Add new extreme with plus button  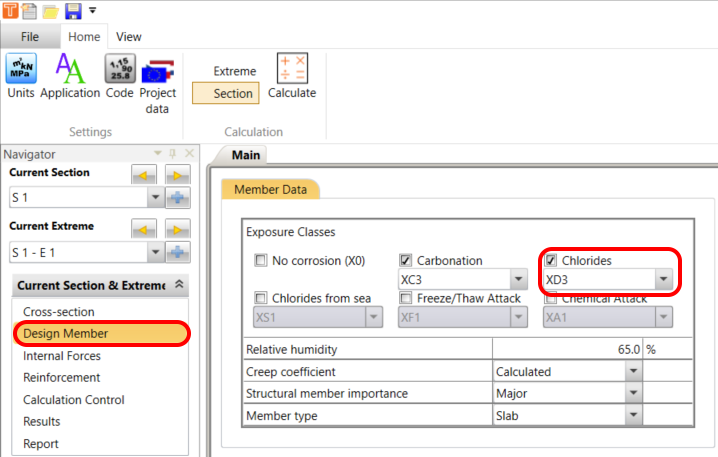point(178,252)
